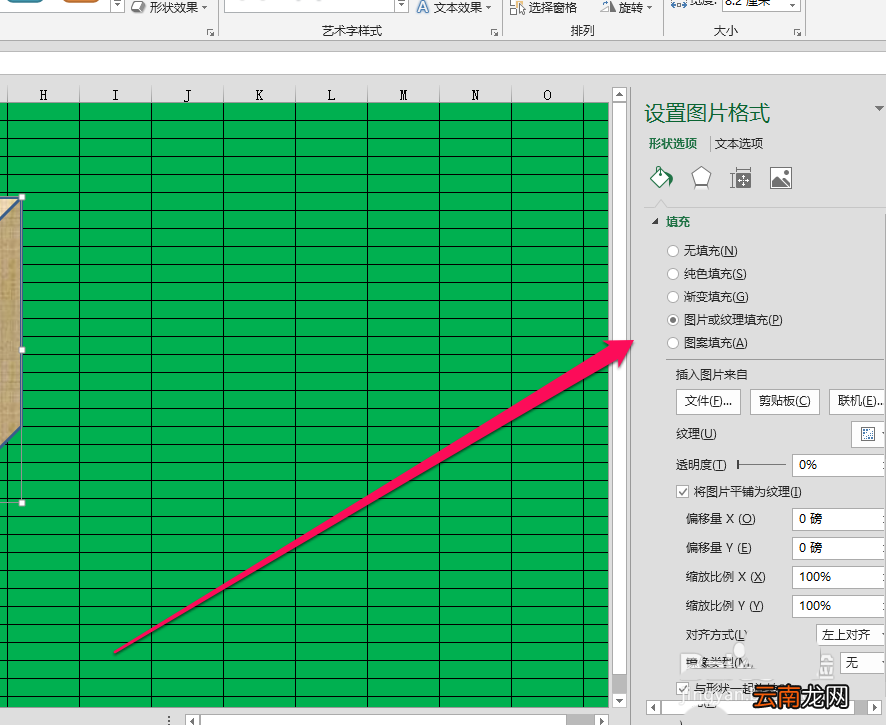
Task: Select 无填充(N) radio option
Action: click(x=672, y=250)
